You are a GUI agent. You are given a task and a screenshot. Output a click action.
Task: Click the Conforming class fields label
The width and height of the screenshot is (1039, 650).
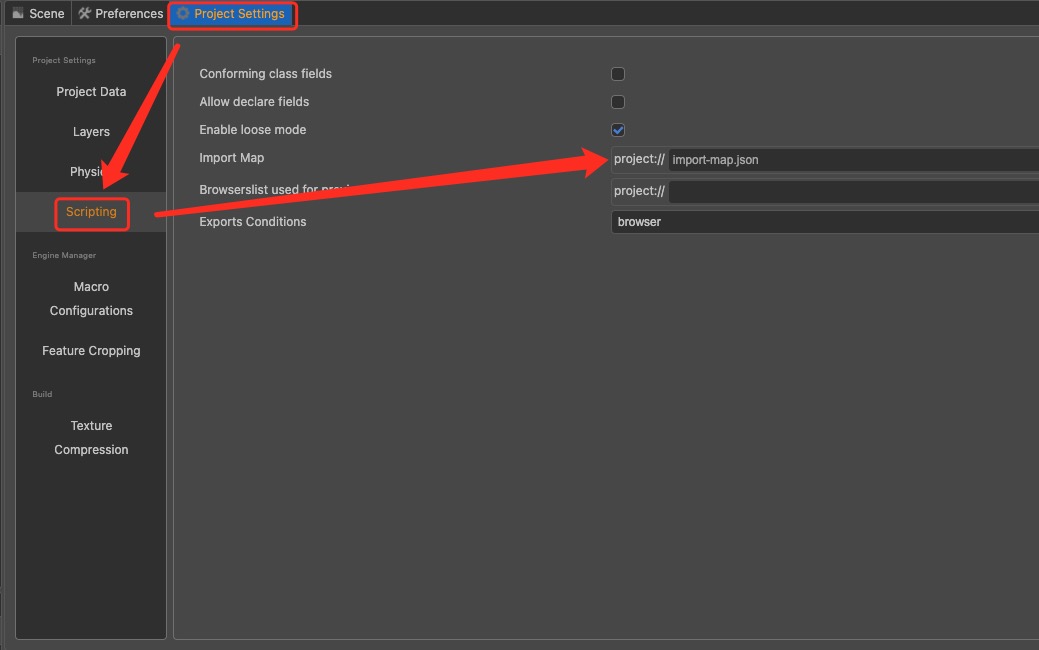[x=265, y=74]
